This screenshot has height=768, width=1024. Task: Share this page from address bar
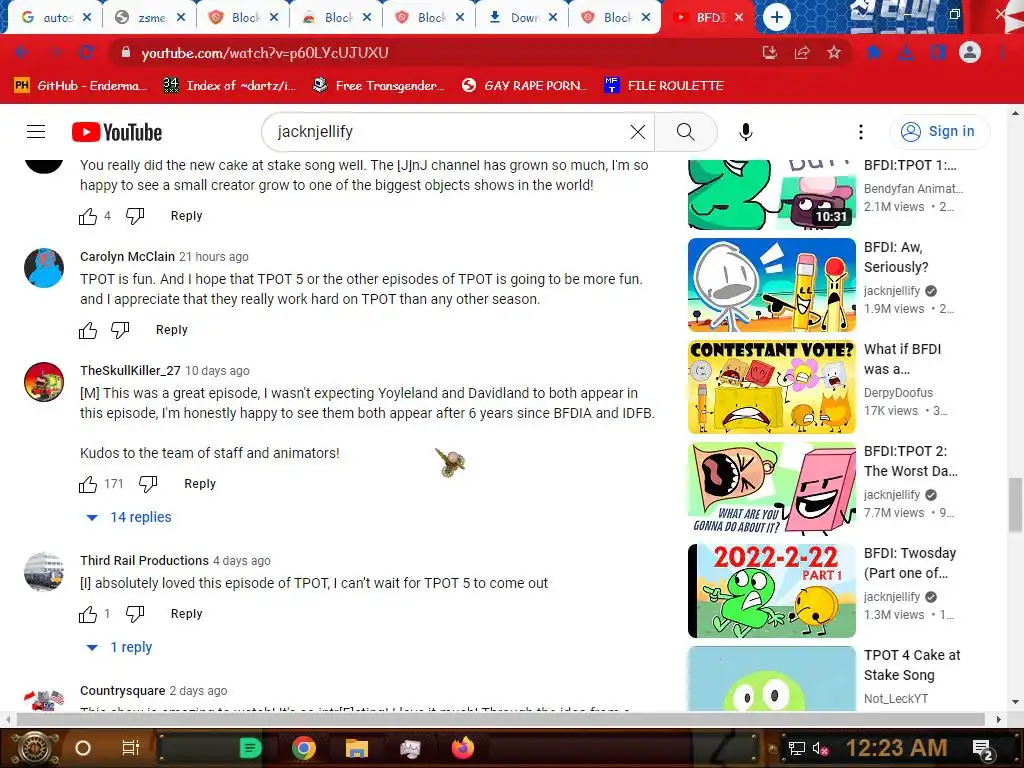click(802, 53)
